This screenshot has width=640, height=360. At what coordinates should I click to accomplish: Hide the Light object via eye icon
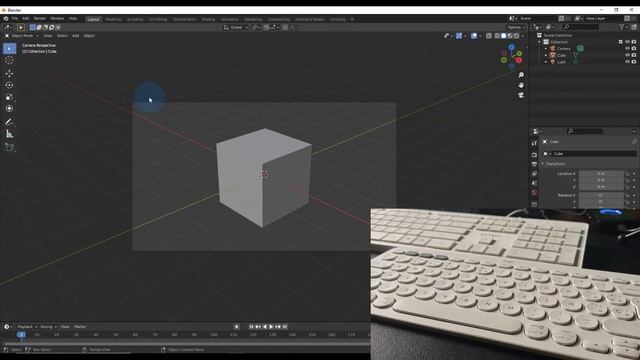coord(627,62)
